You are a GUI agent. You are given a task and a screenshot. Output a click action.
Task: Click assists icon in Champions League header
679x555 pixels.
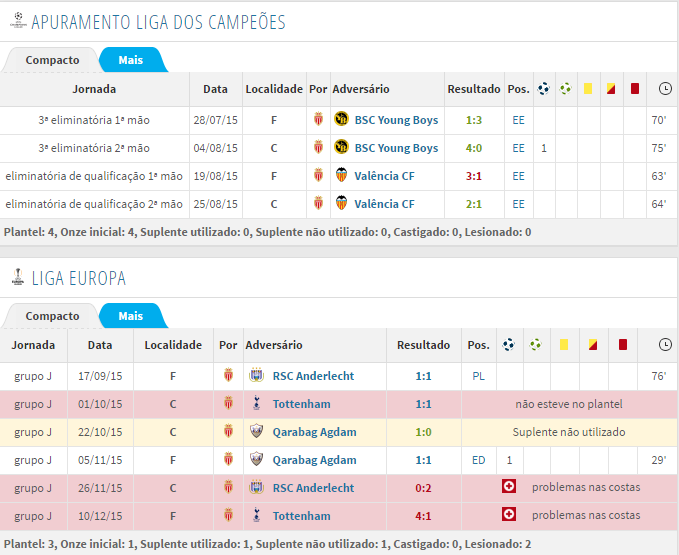[566, 89]
